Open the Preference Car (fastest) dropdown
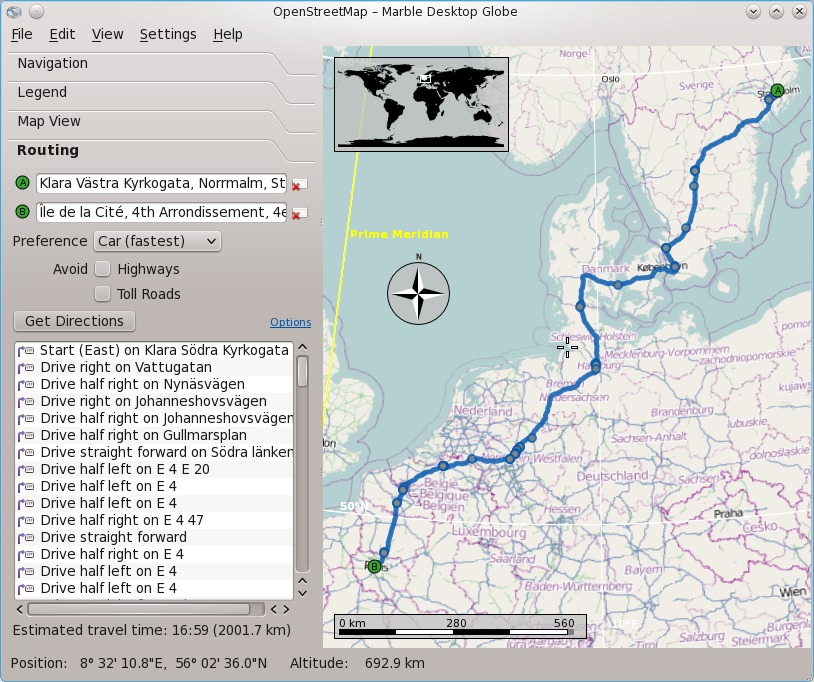Image resolution: width=814 pixels, height=682 pixels. 157,241
